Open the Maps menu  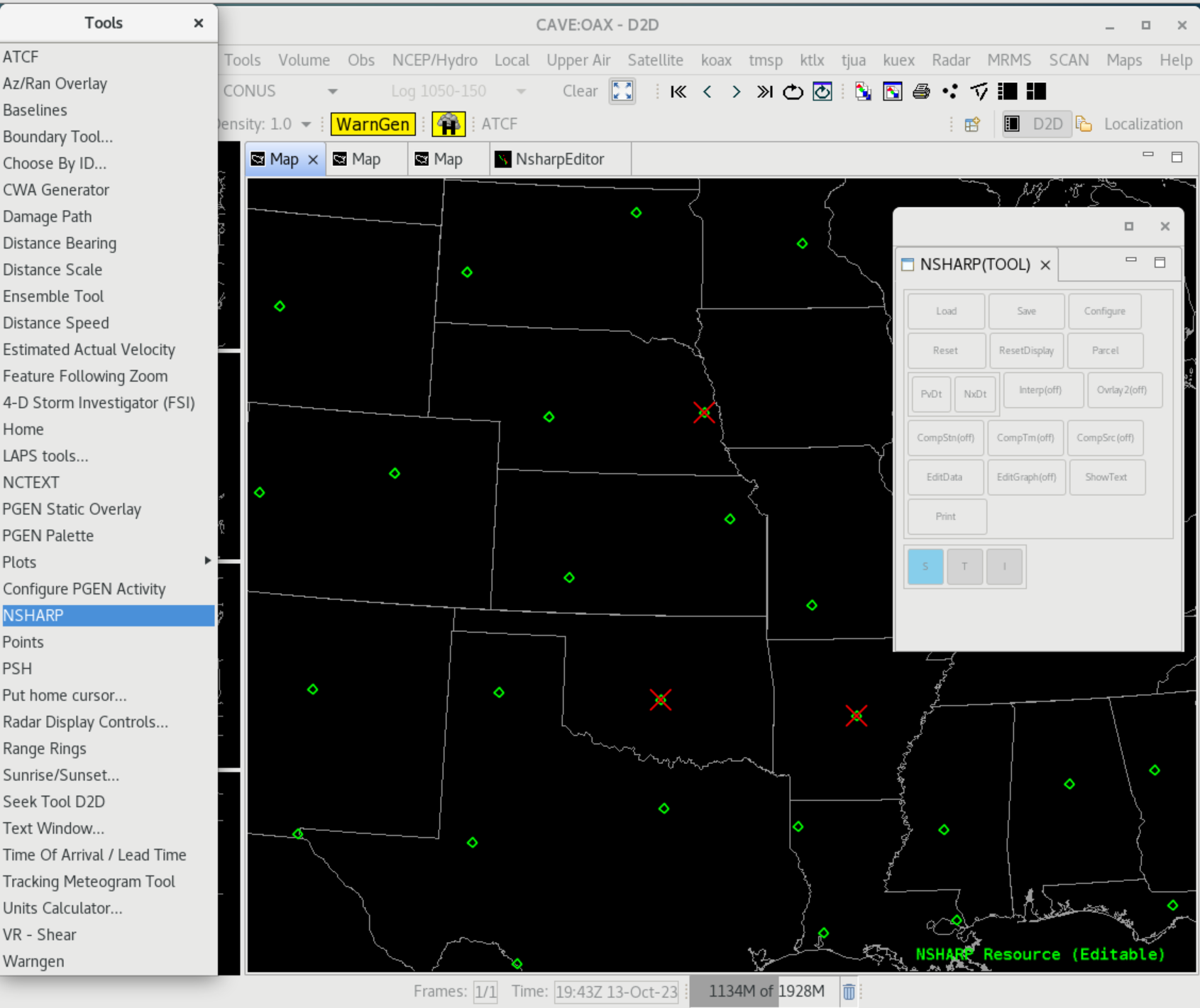(x=1124, y=60)
